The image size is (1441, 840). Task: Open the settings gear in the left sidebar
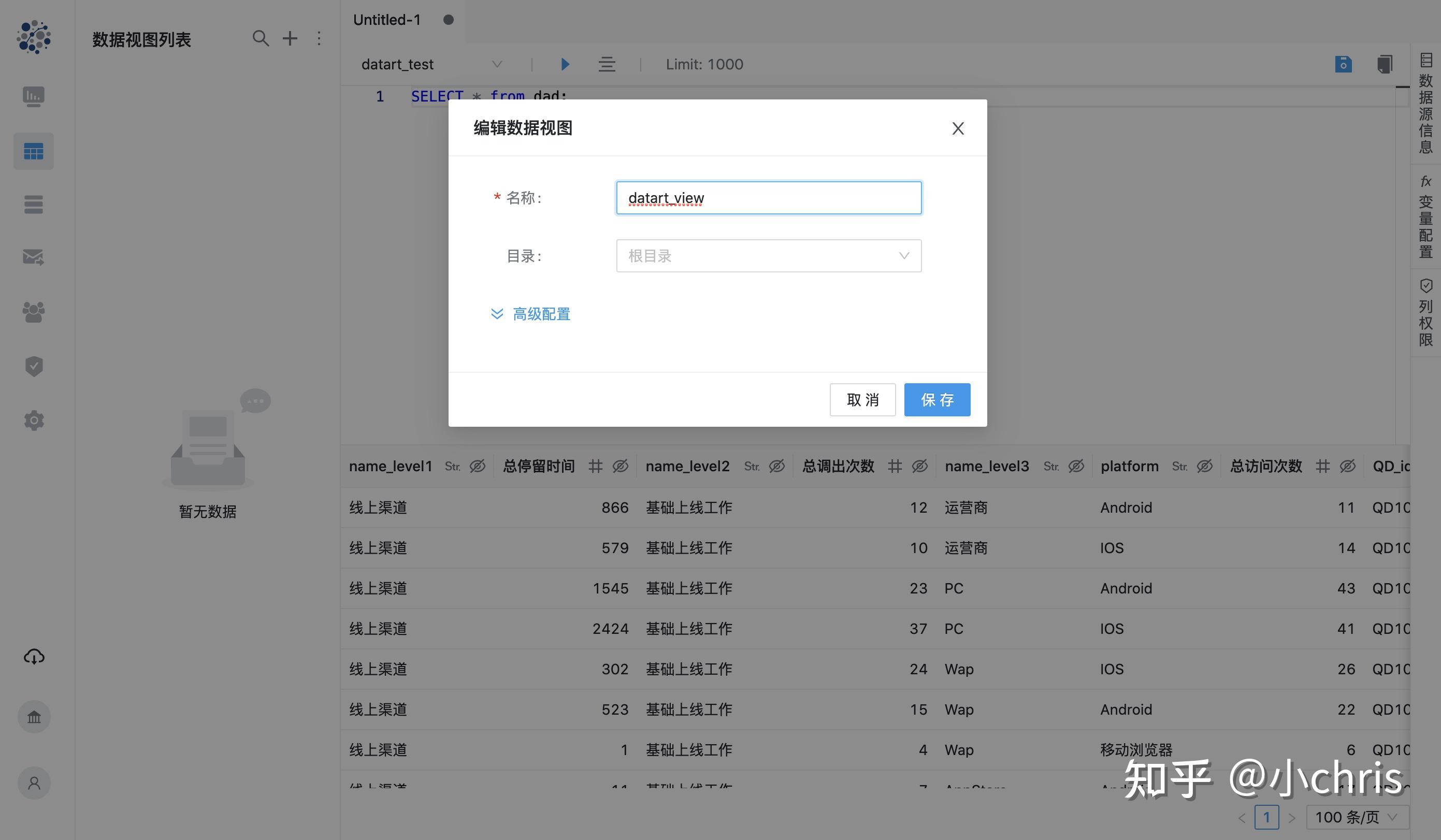tap(33, 421)
